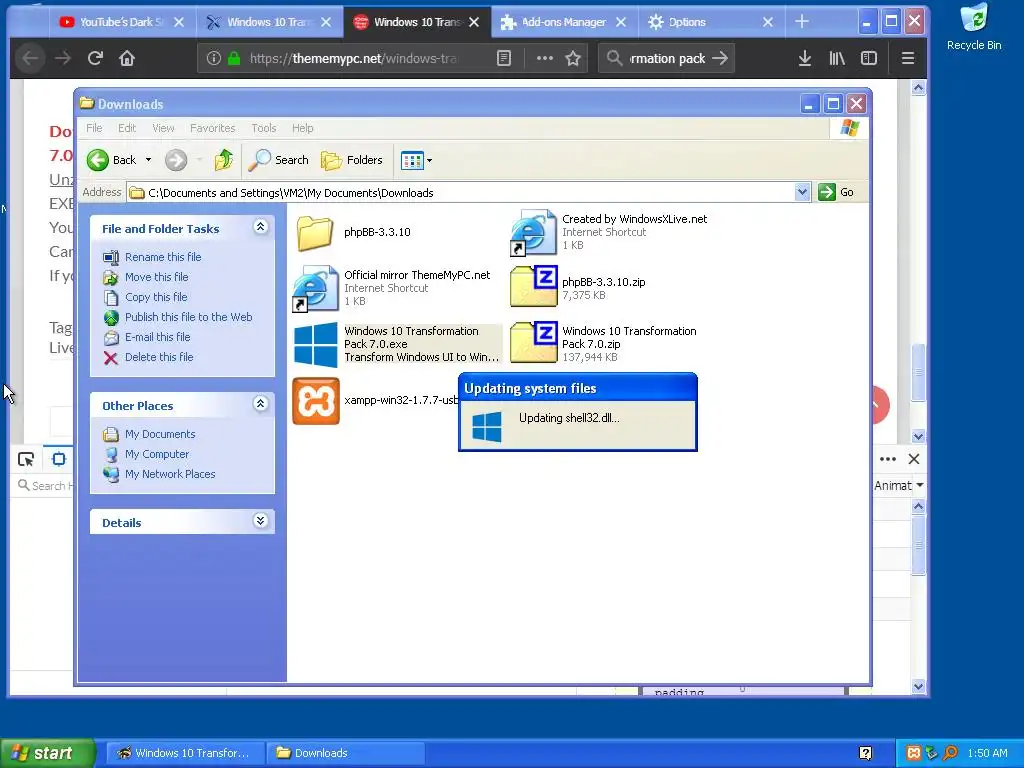Click the Up folder icon in Explorer toolbar
Image resolution: width=1024 pixels, height=768 pixels.
tap(223, 160)
